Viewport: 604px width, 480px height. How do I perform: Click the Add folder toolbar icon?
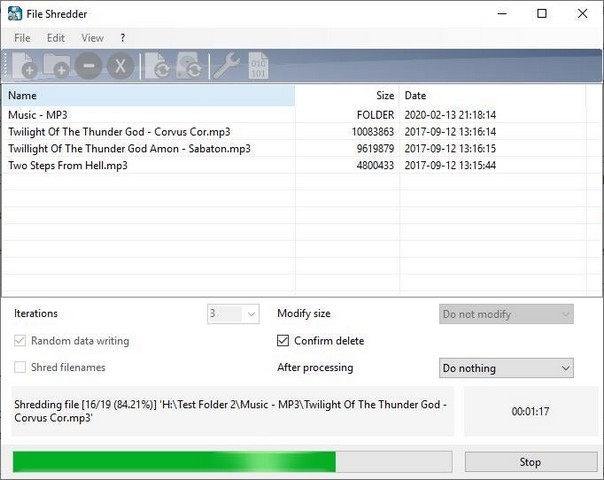point(54,66)
